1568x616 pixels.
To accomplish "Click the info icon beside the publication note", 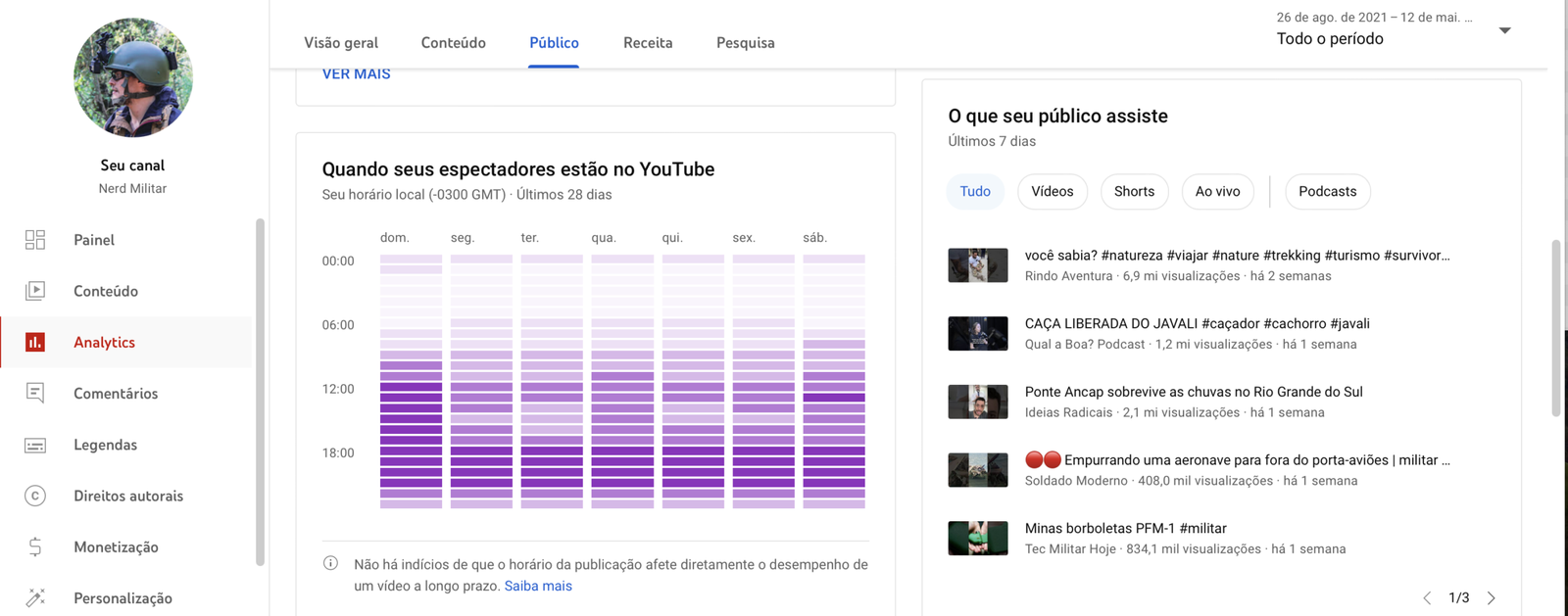I will (331, 563).
